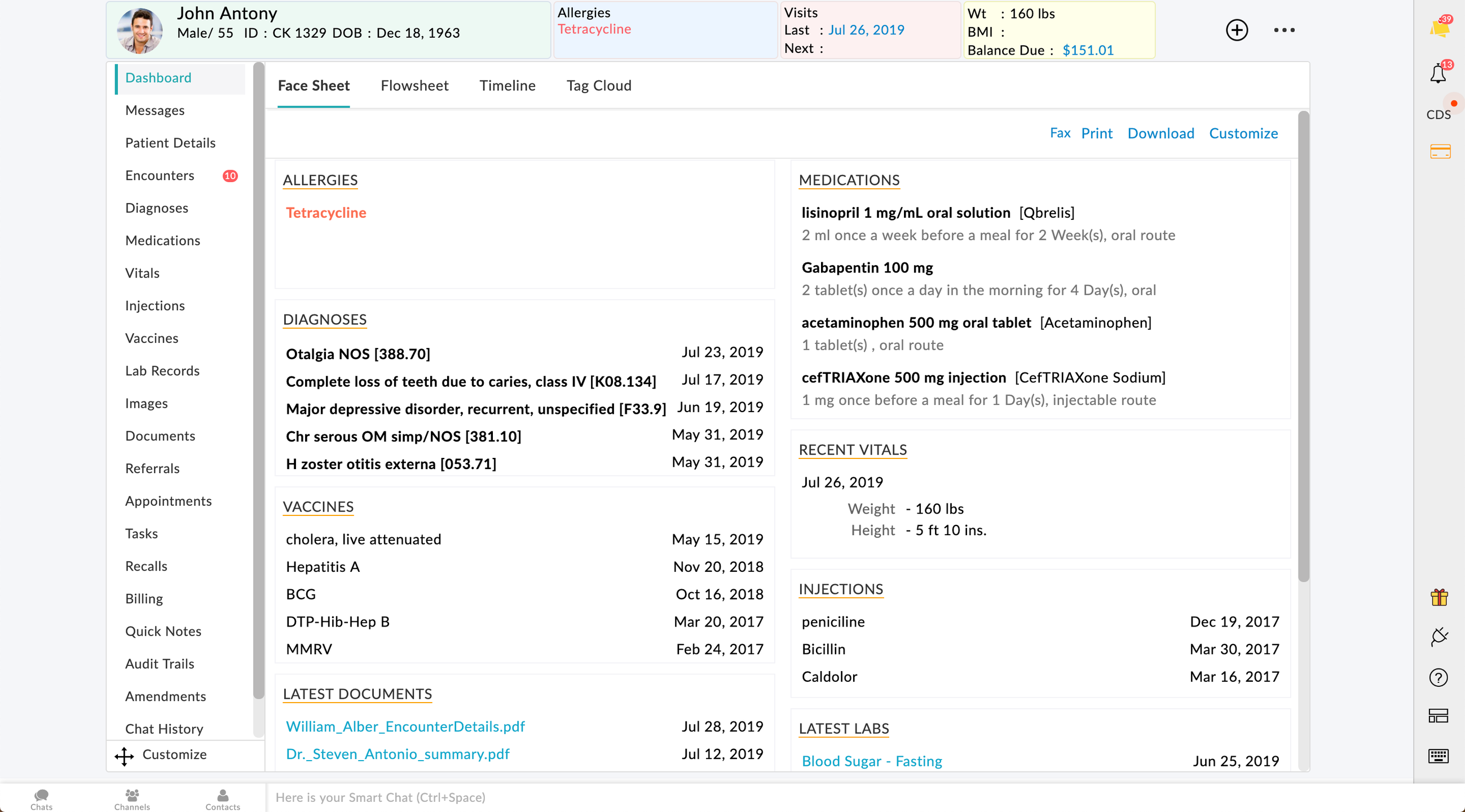
Task: Open William_Alber_EncounterDetails.pdf document
Action: pyautogui.click(x=405, y=726)
